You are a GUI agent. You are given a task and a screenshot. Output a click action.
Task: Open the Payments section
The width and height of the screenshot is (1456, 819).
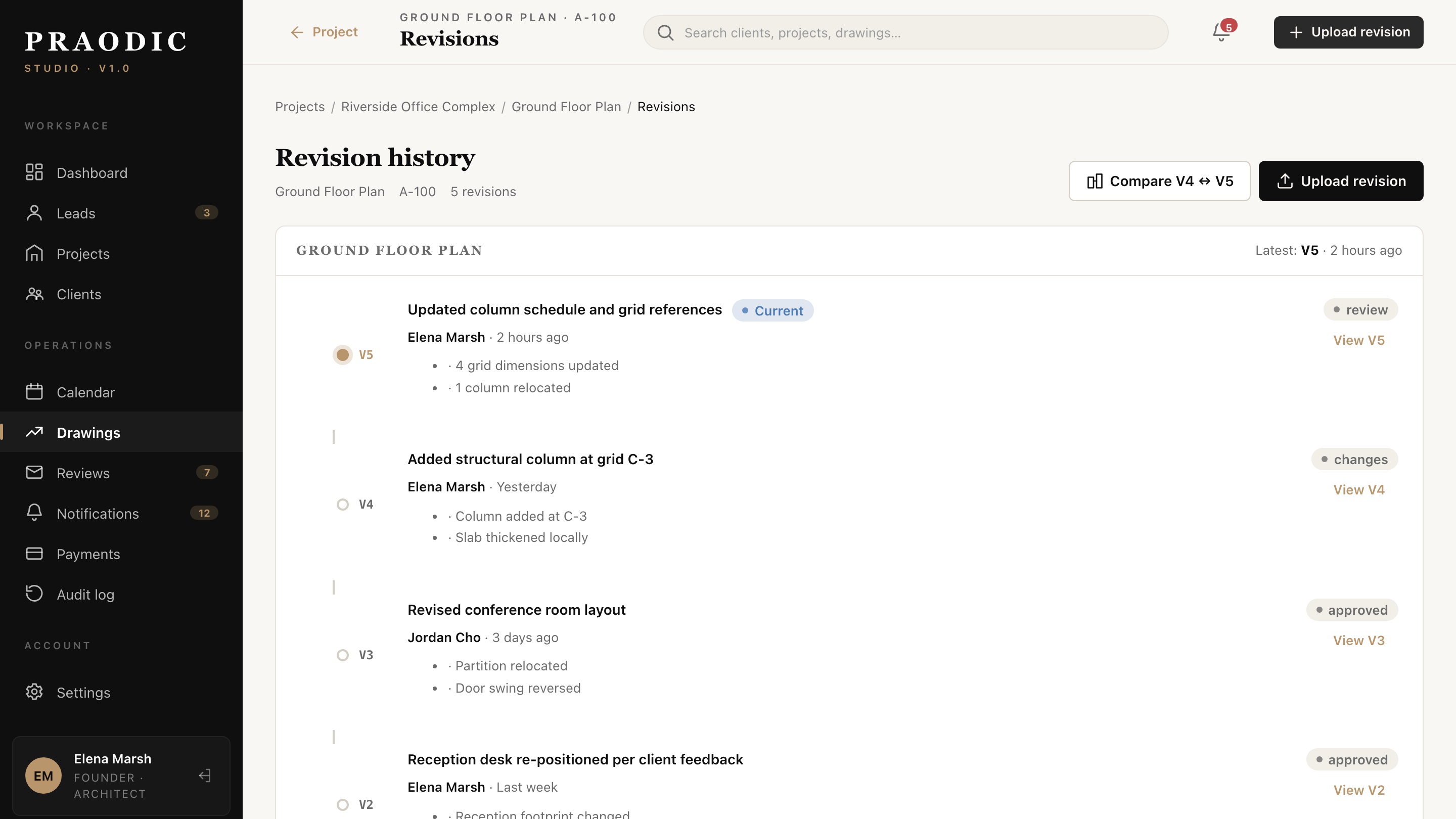click(x=121, y=554)
